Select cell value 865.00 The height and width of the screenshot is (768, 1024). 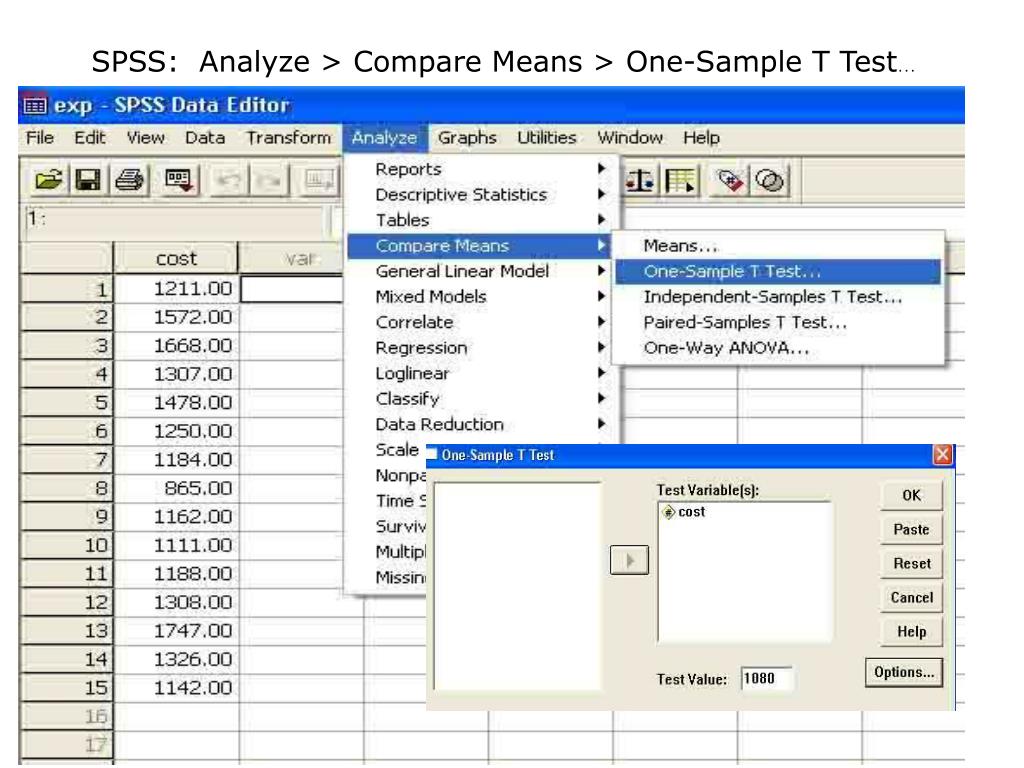176,488
